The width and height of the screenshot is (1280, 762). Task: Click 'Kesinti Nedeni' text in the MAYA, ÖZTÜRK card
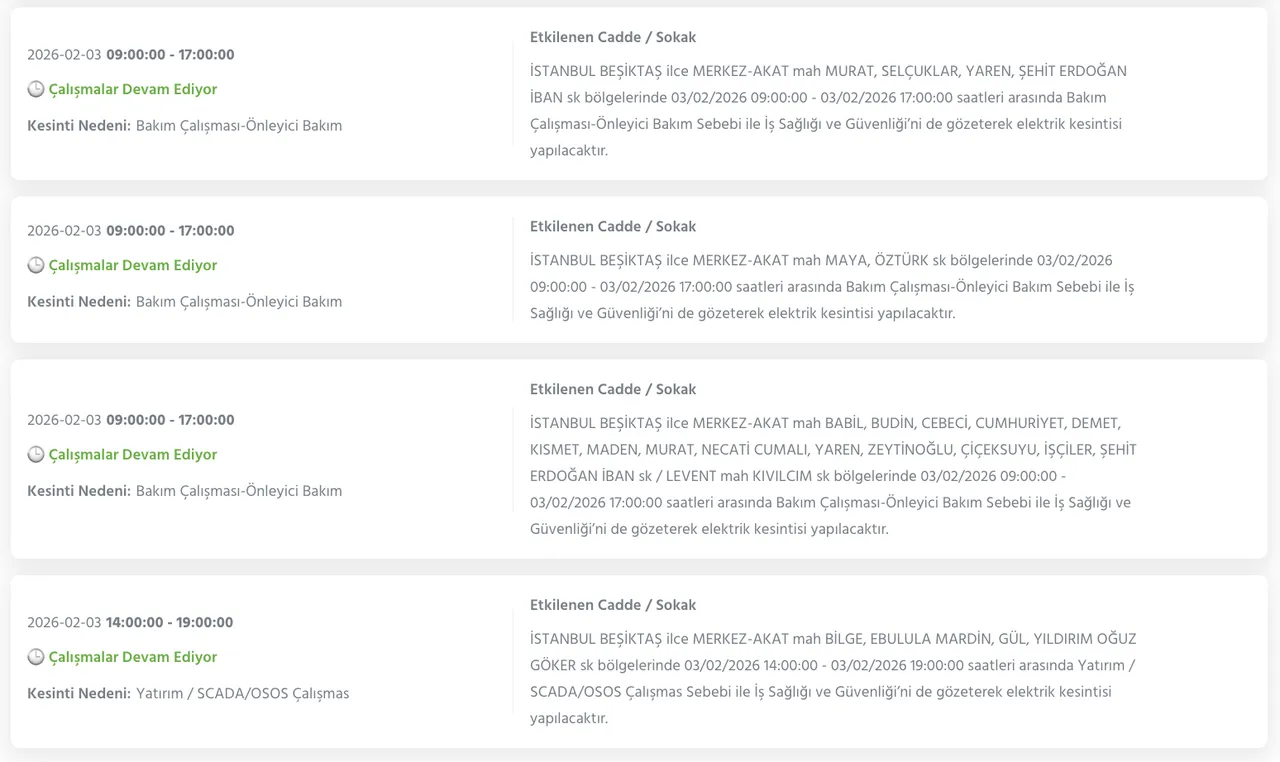(79, 301)
